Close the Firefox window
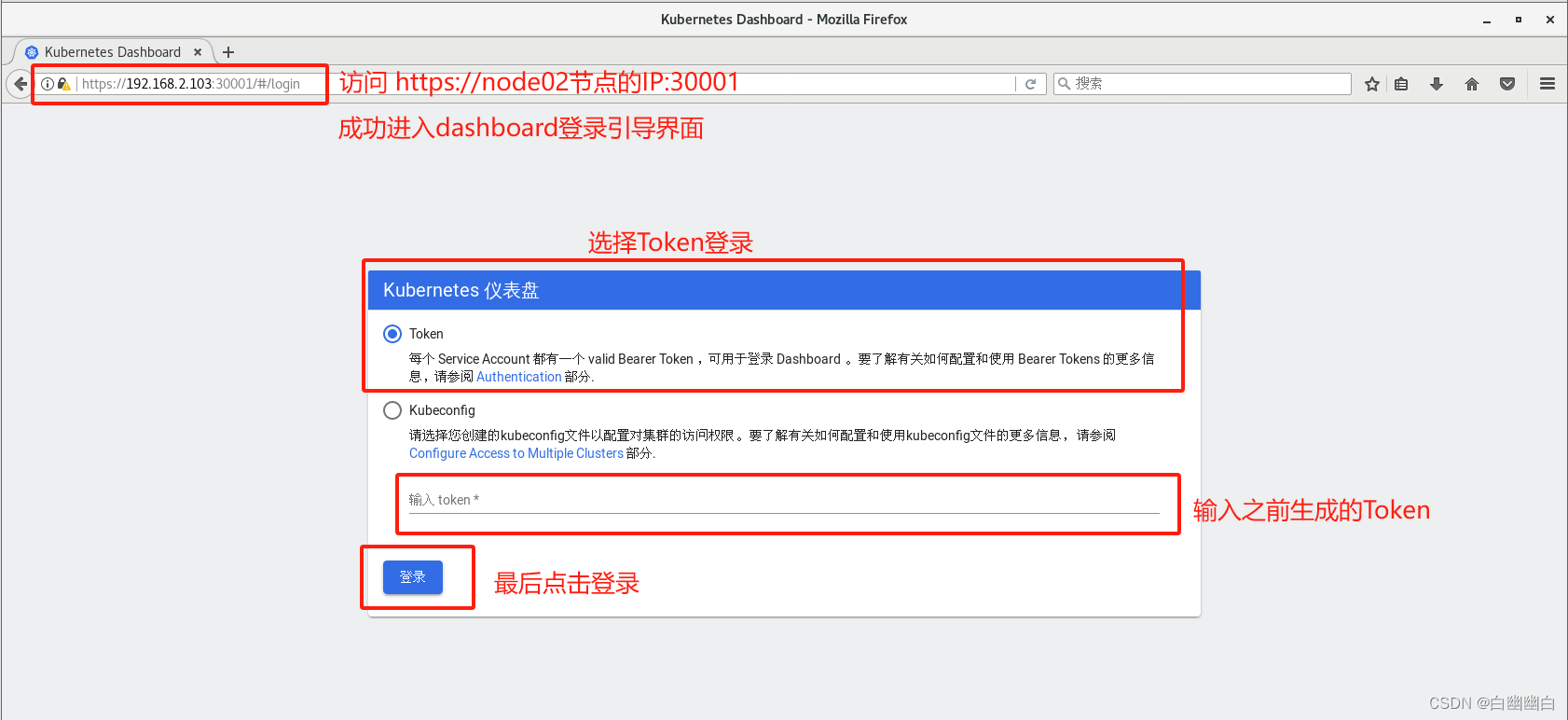Screen dimensions: 1568x720 click(1550, 20)
